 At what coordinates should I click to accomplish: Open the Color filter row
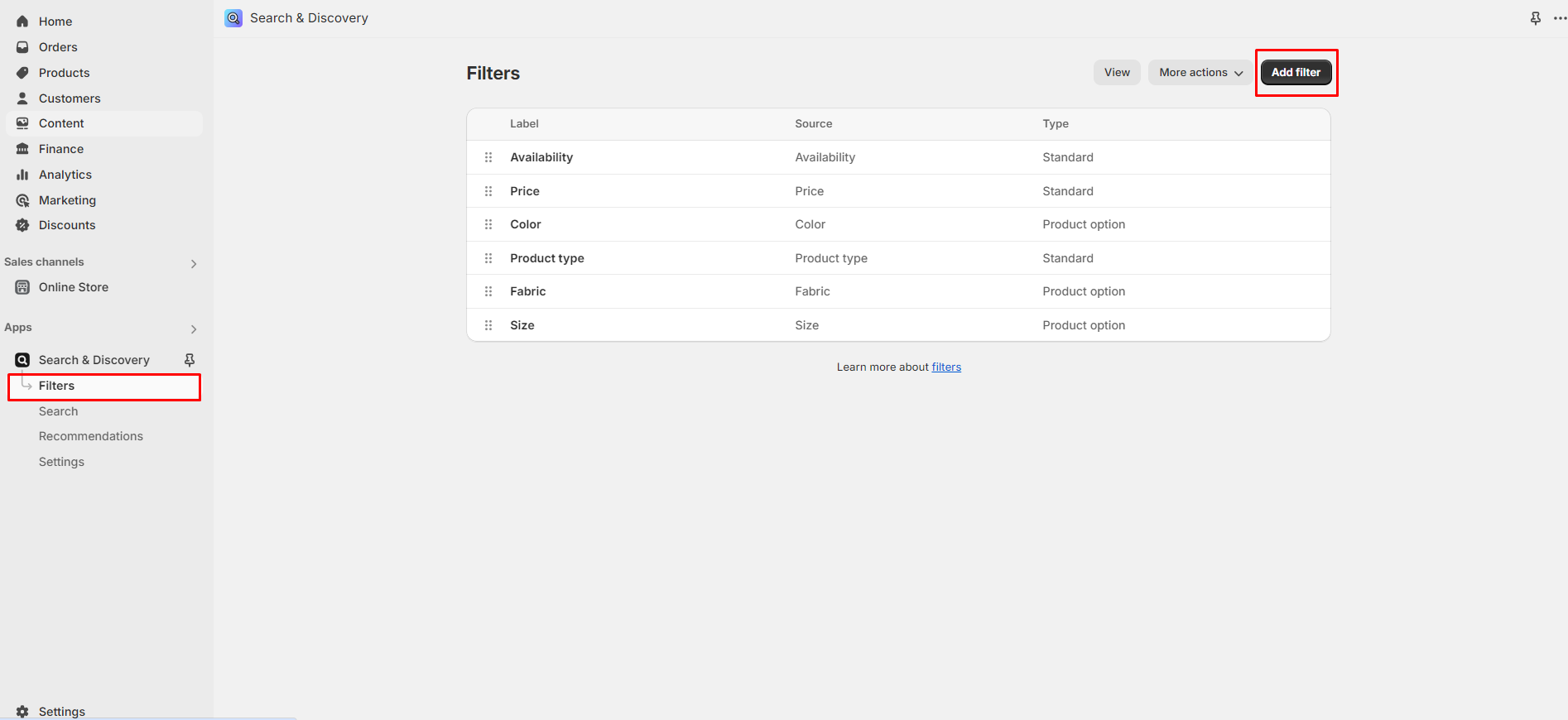[x=526, y=224]
